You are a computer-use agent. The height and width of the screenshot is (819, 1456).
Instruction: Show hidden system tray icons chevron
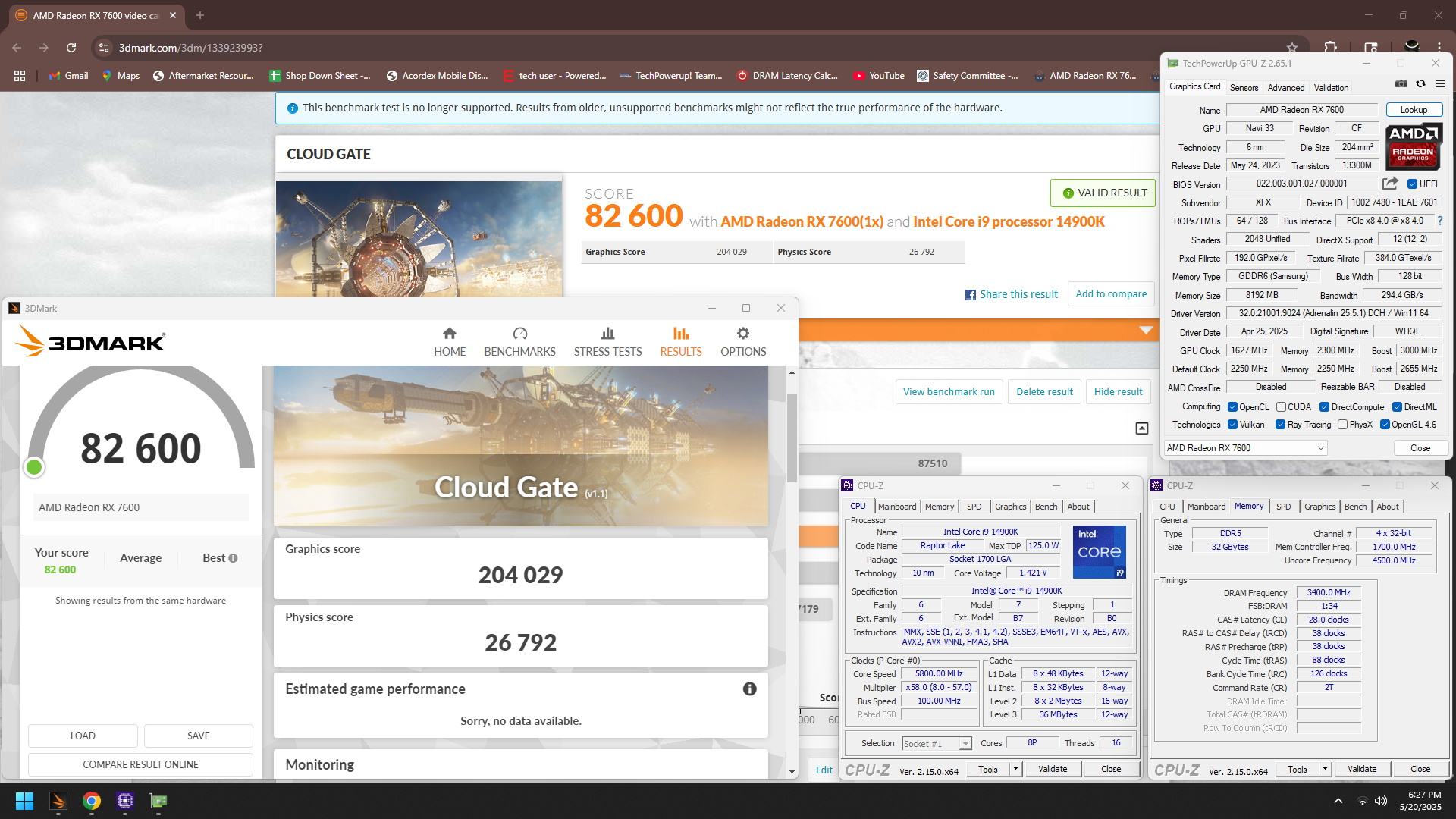coord(1338,801)
